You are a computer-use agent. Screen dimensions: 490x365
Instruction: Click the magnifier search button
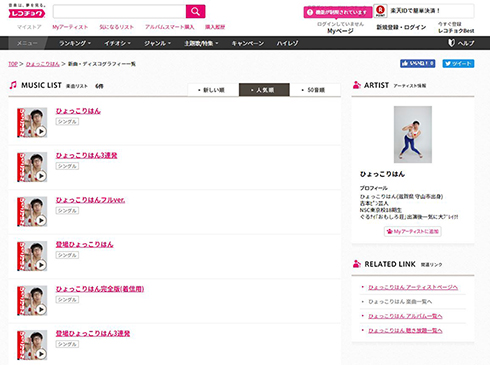point(195,12)
